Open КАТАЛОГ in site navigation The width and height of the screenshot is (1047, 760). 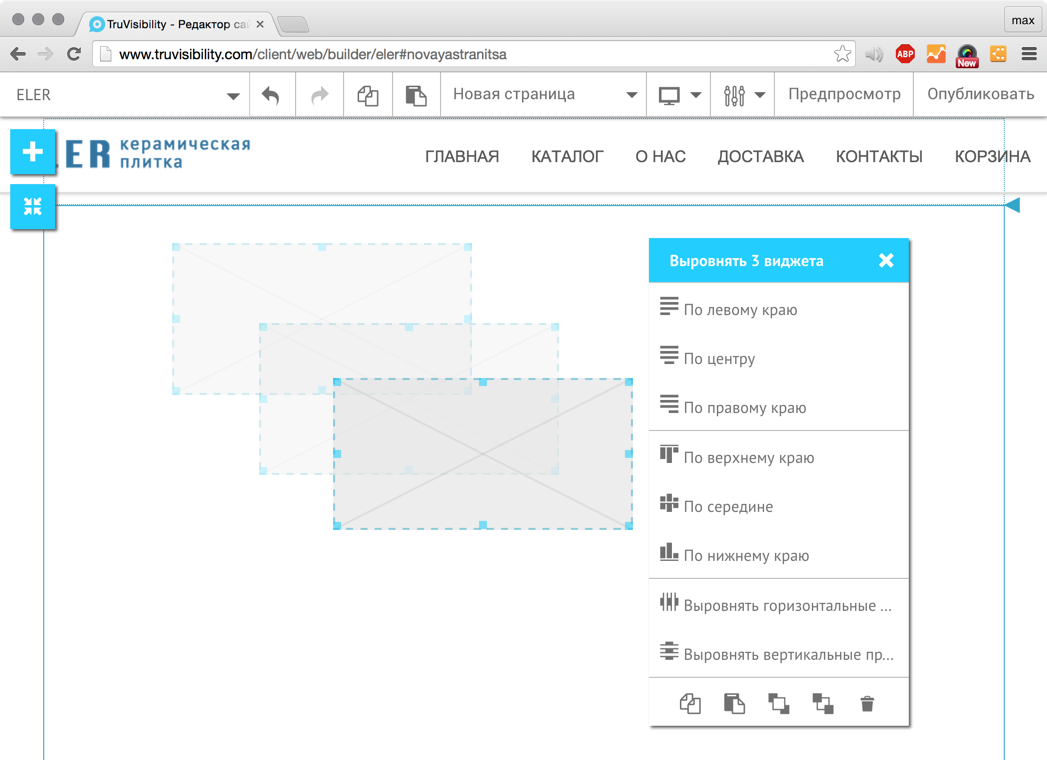coord(568,156)
